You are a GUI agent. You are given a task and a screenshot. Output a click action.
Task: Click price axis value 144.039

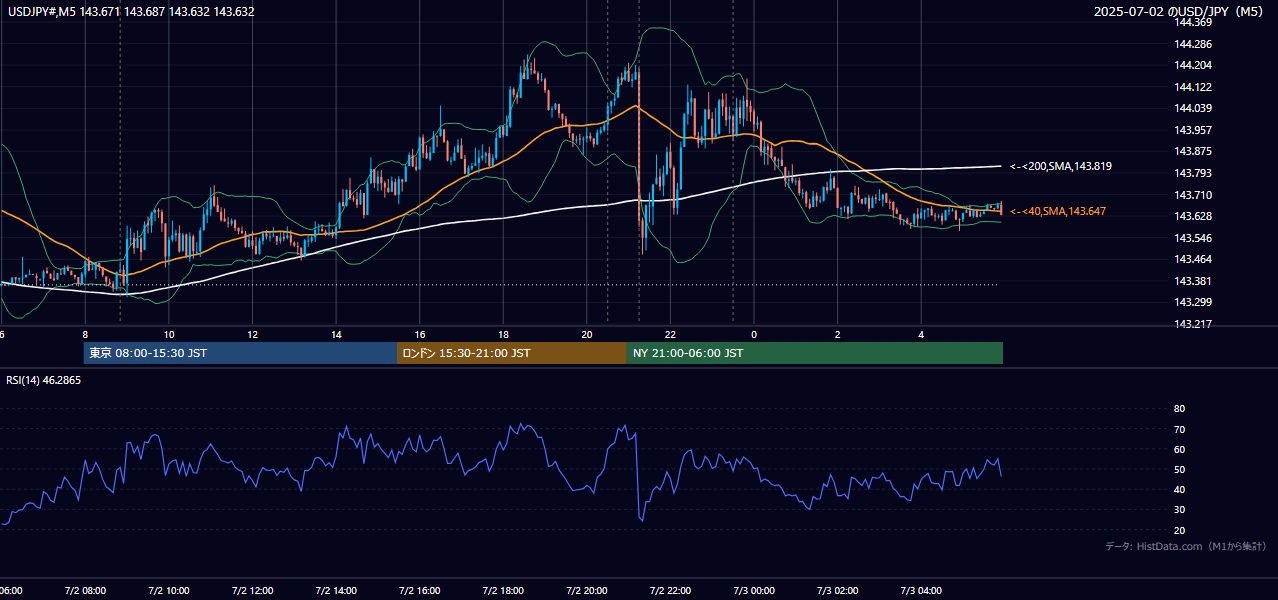1193,108
